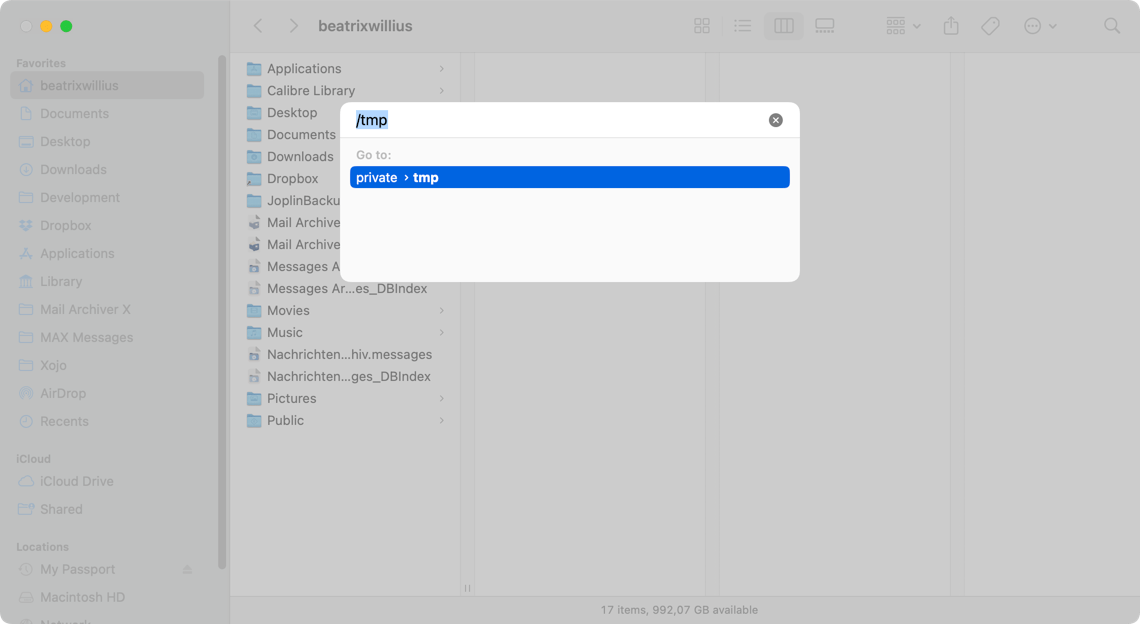Eject the My Passport drive

[x=186, y=569]
